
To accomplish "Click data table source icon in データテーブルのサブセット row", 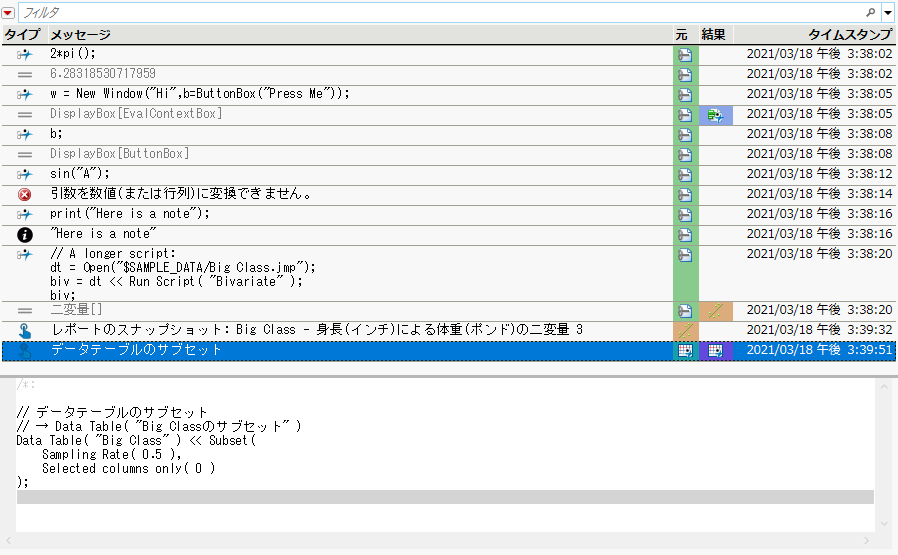I will coord(685,351).
